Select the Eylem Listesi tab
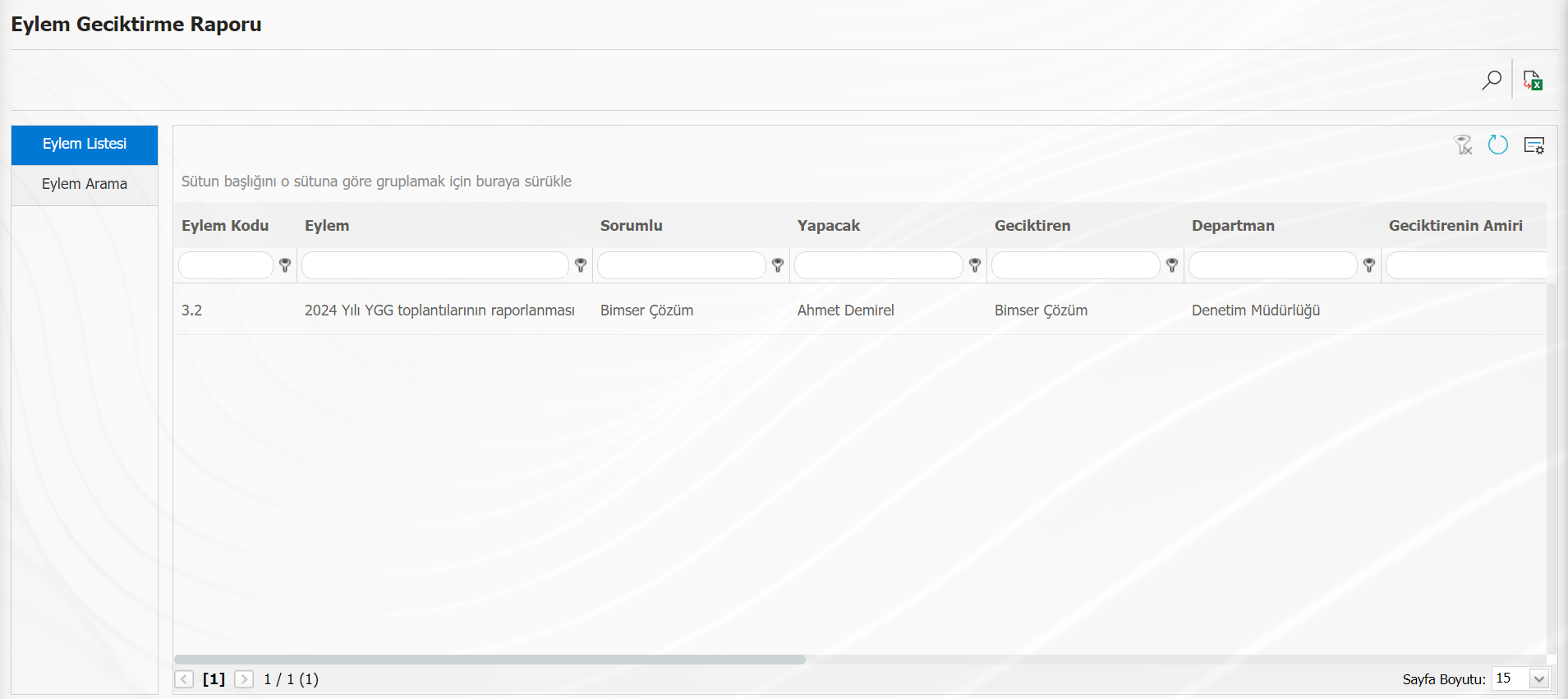The height and width of the screenshot is (699, 1568). [85, 145]
